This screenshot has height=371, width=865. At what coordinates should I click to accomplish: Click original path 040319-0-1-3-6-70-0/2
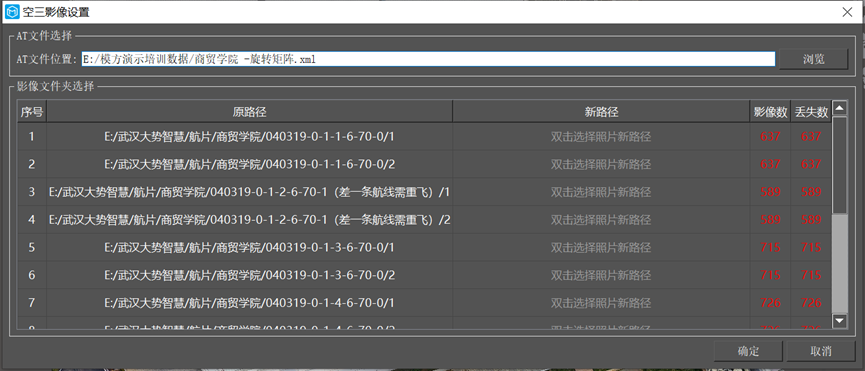(249, 275)
